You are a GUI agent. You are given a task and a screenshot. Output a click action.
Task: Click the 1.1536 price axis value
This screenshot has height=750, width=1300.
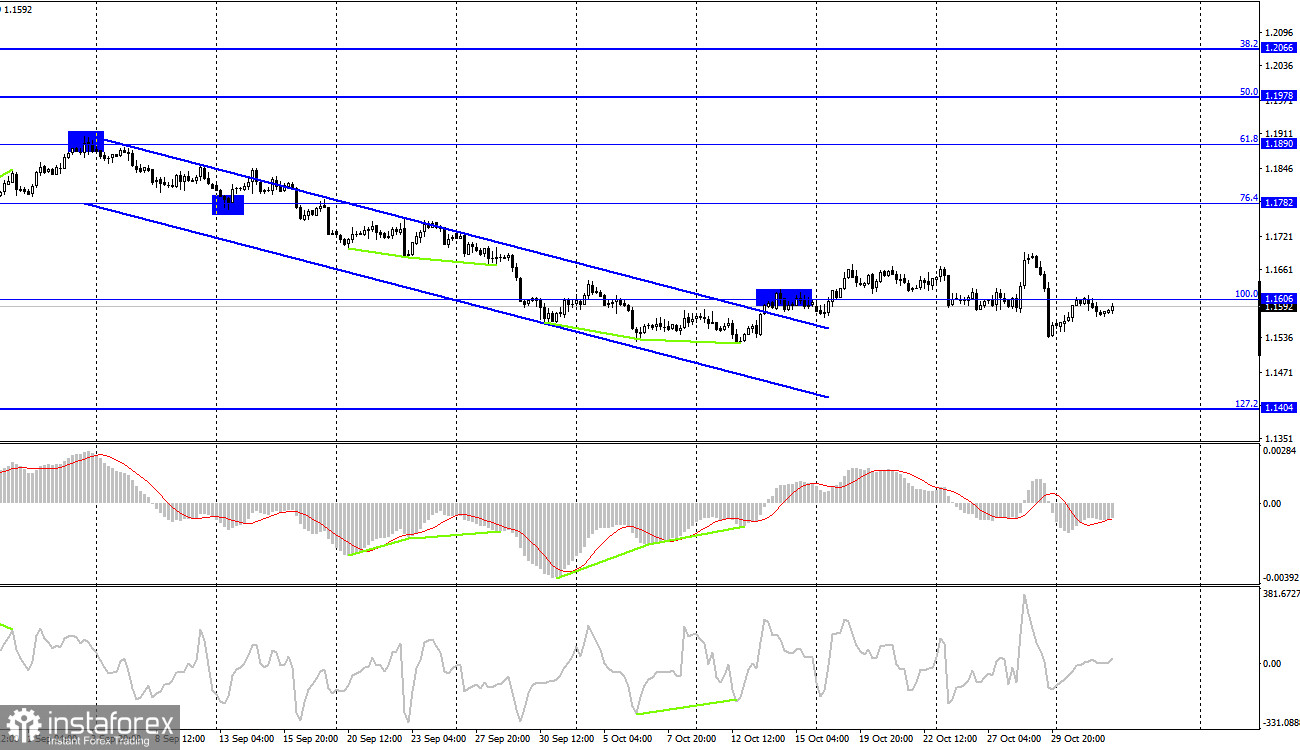coord(1281,338)
